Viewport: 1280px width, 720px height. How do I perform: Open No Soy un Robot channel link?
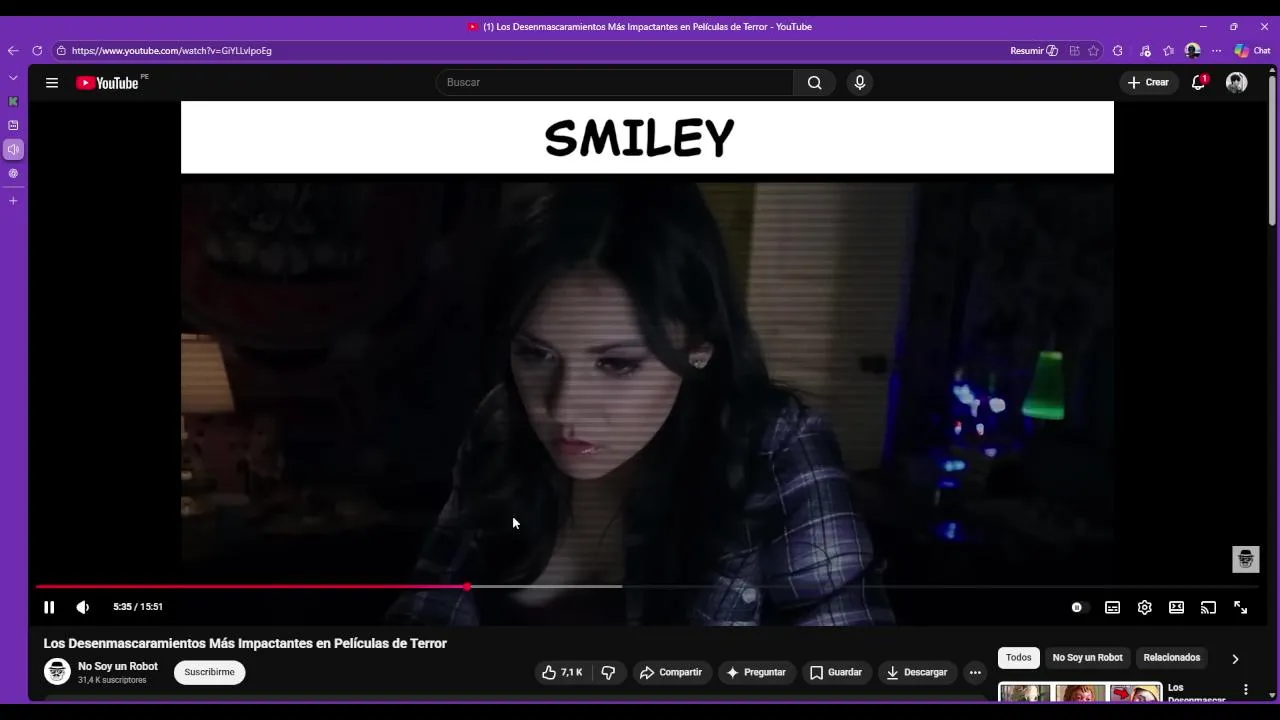point(118,666)
